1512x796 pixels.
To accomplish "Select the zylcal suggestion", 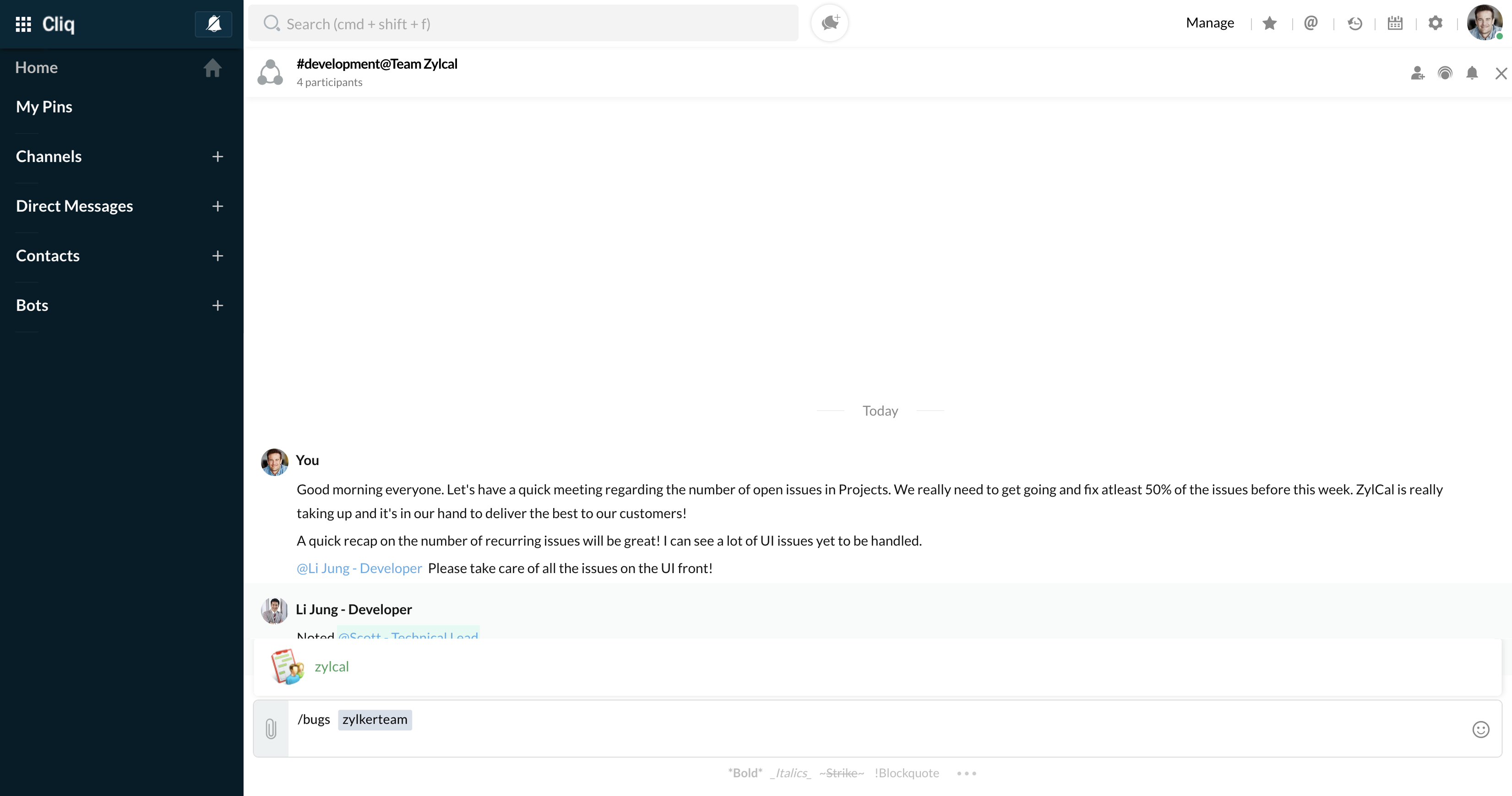I will click(x=877, y=667).
